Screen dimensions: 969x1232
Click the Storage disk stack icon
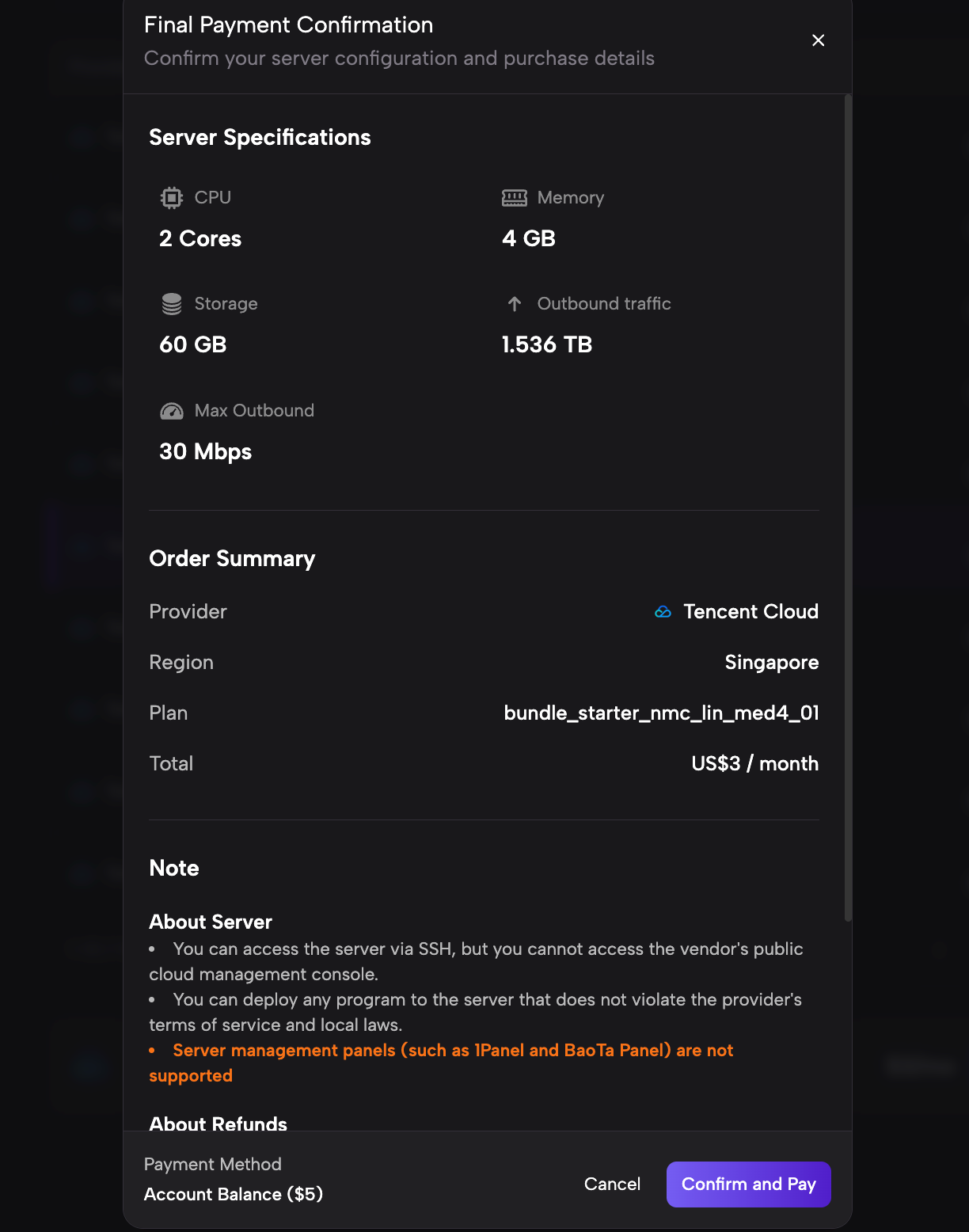[171, 304]
